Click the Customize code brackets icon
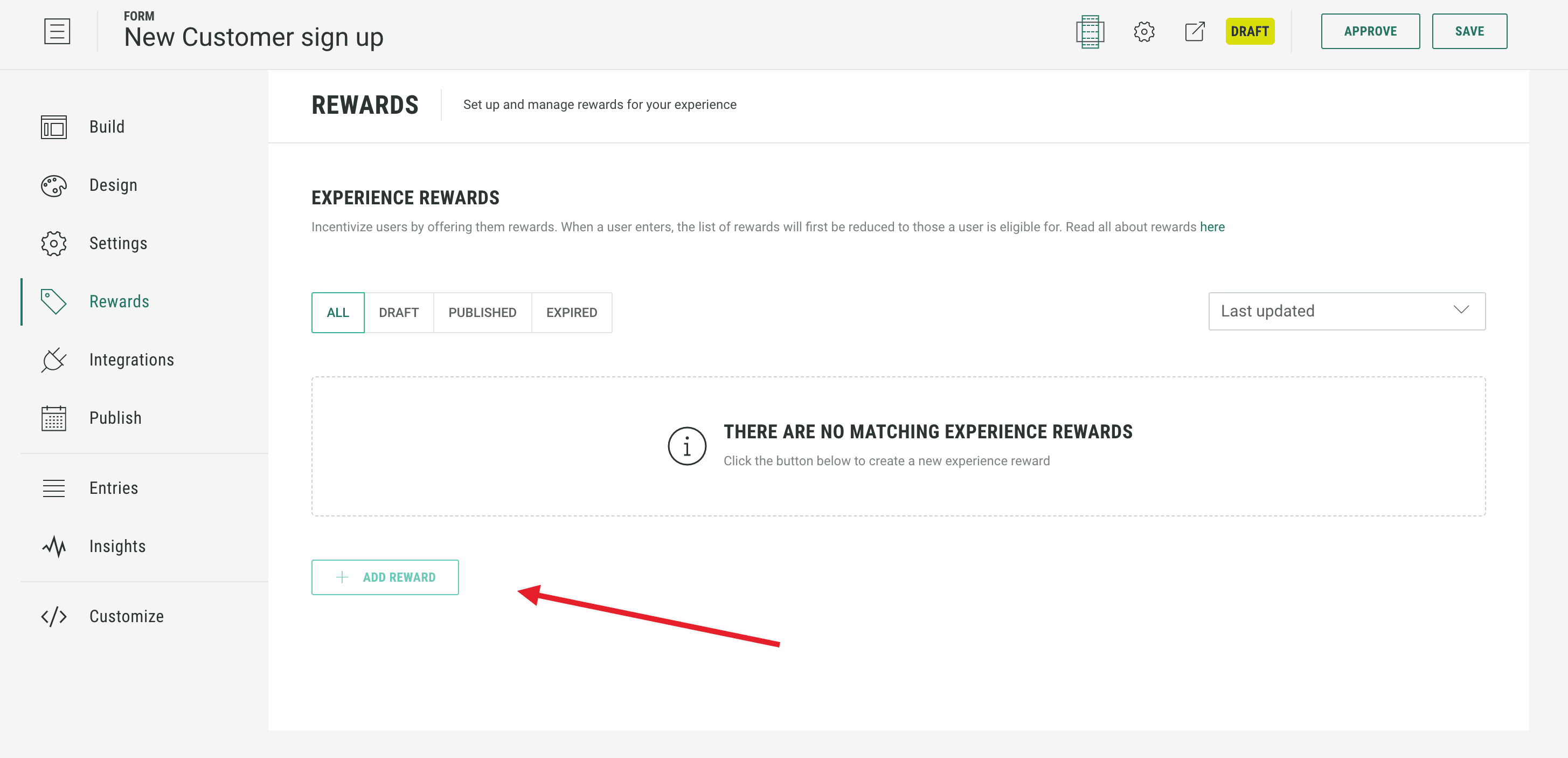Screen dimensions: 1568x758 coord(53,617)
